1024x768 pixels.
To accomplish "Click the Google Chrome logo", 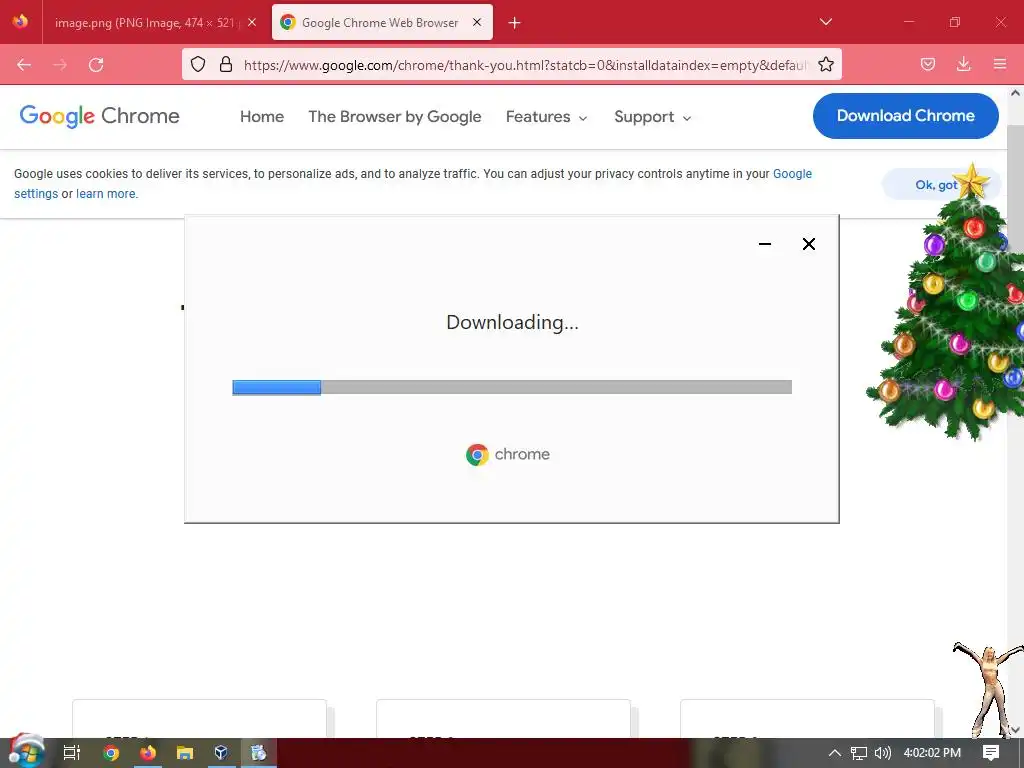I will (99, 116).
